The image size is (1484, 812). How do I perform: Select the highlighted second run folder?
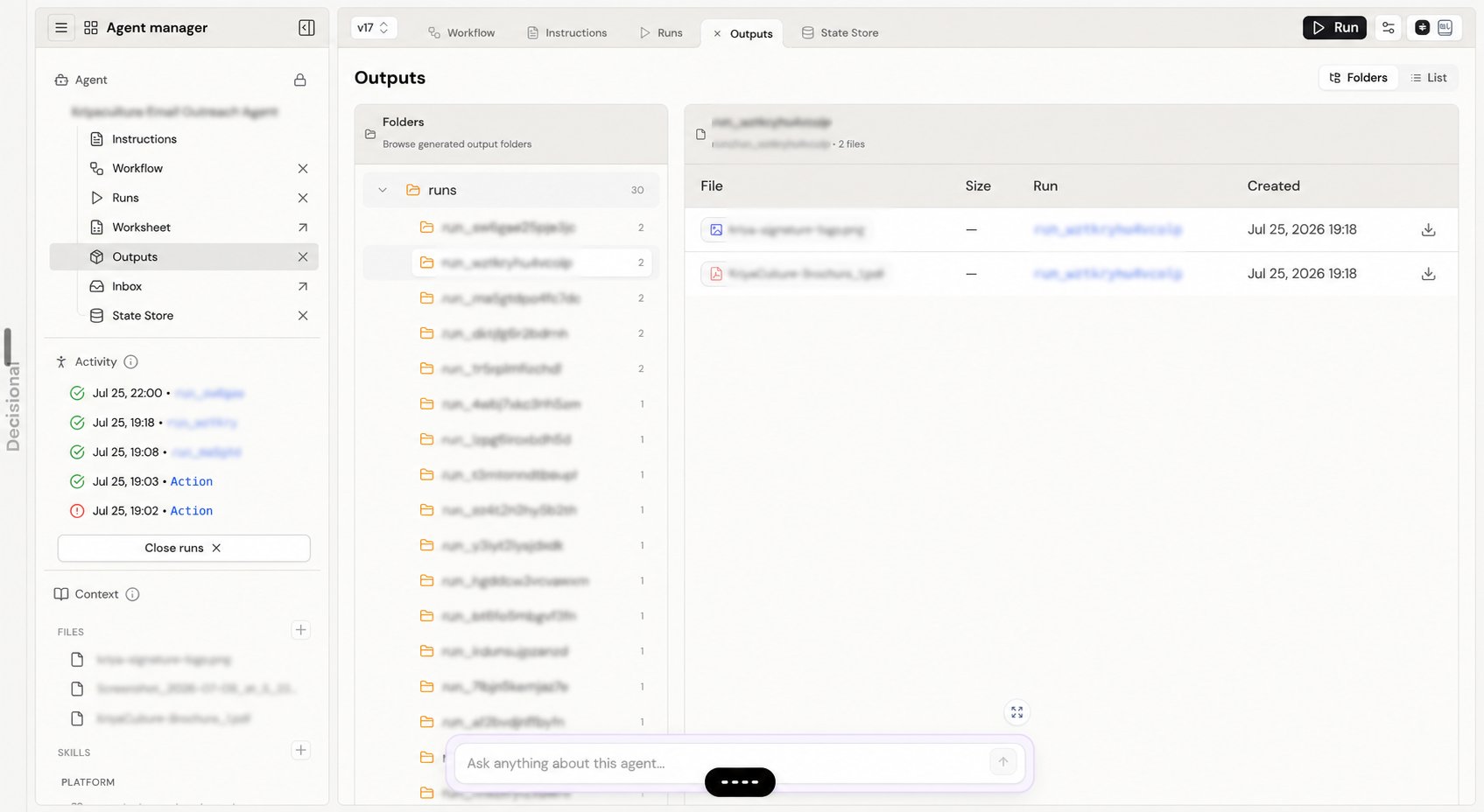531,262
